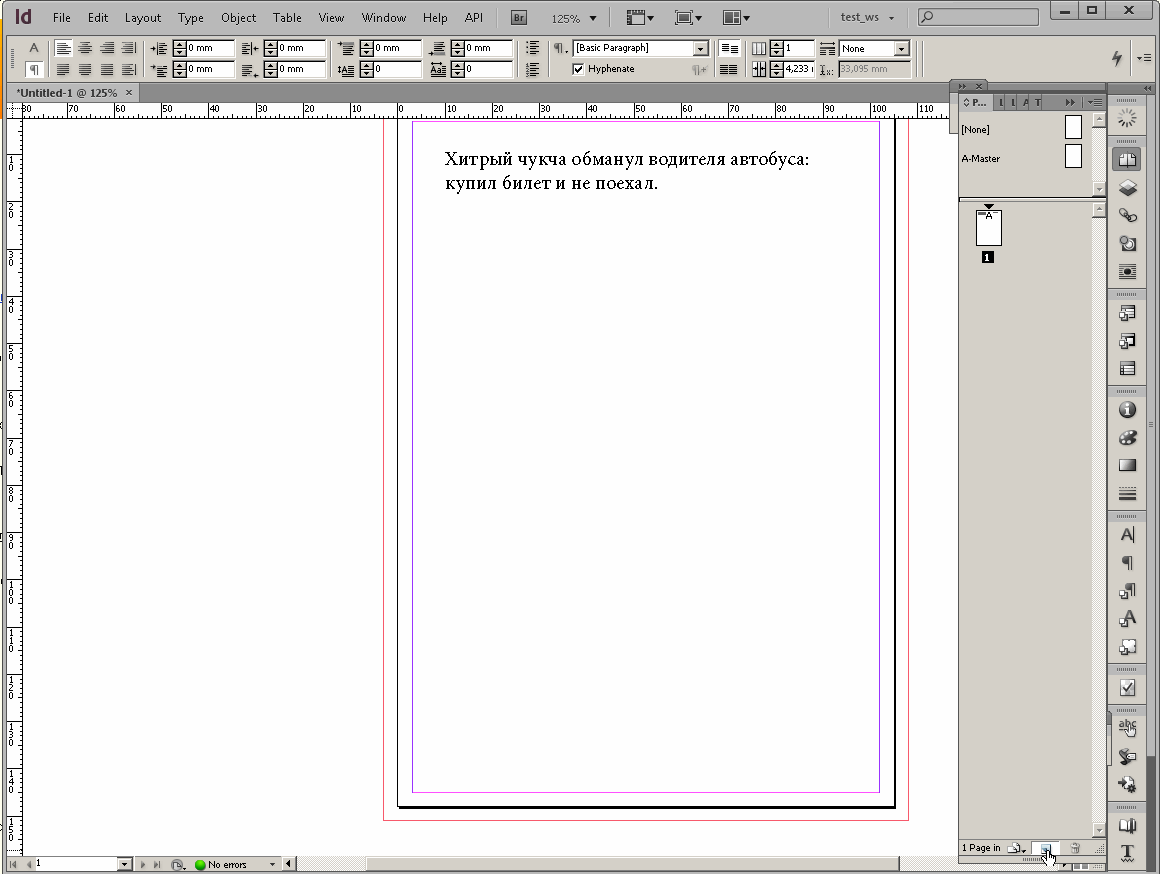
Task: Open the Tool Hints hand icon
Action: pyautogui.click(x=1127, y=728)
